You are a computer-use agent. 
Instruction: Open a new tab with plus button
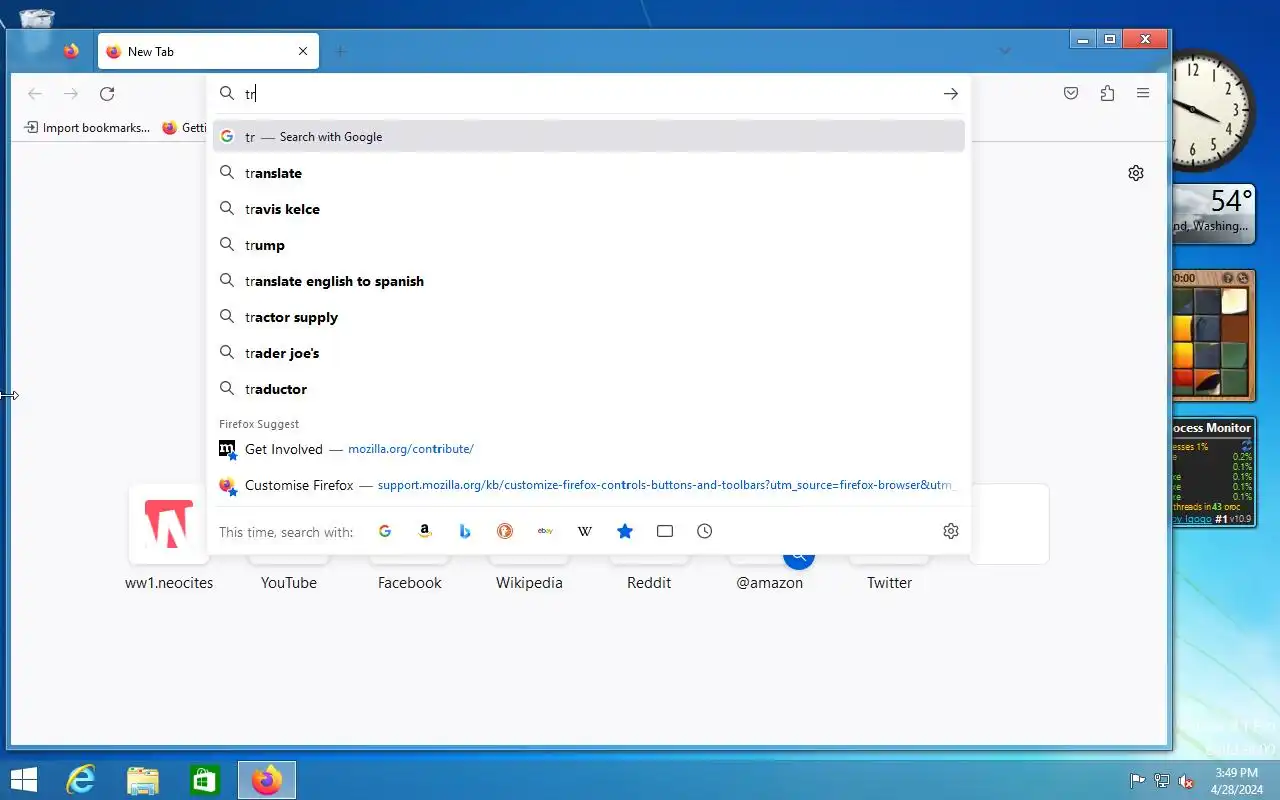(x=341, y=51)
